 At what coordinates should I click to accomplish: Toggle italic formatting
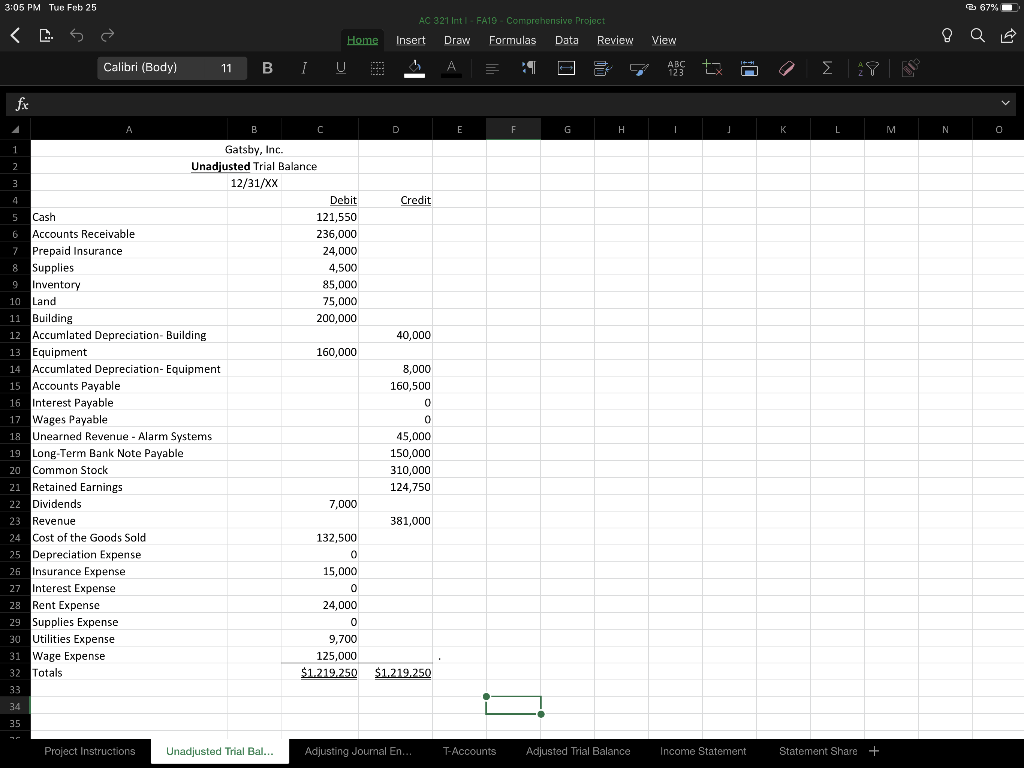[304, 68]
